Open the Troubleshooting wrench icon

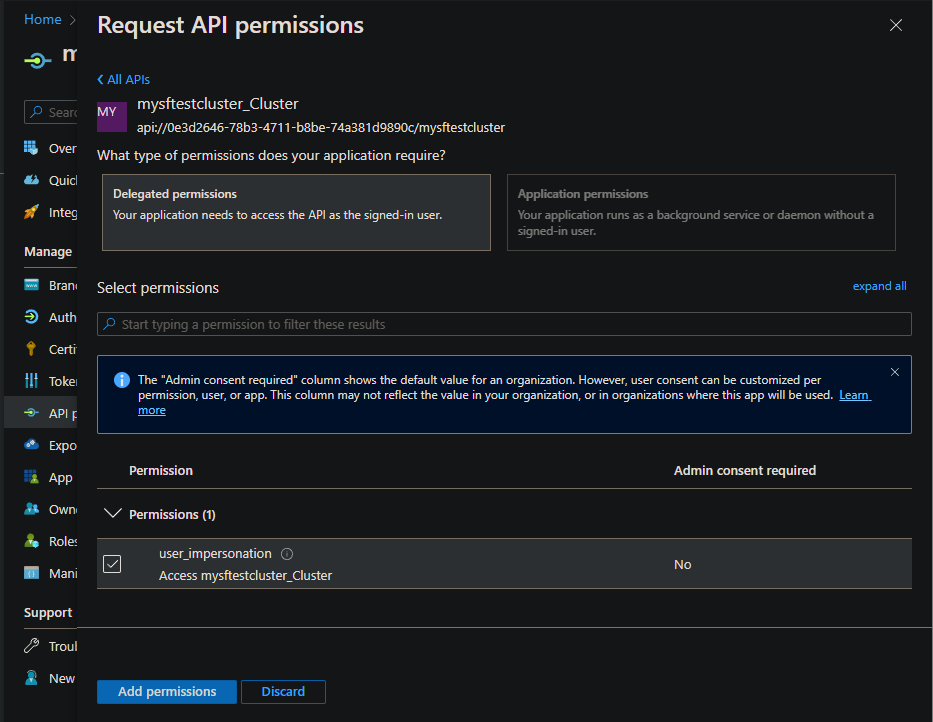coord(31,646)
